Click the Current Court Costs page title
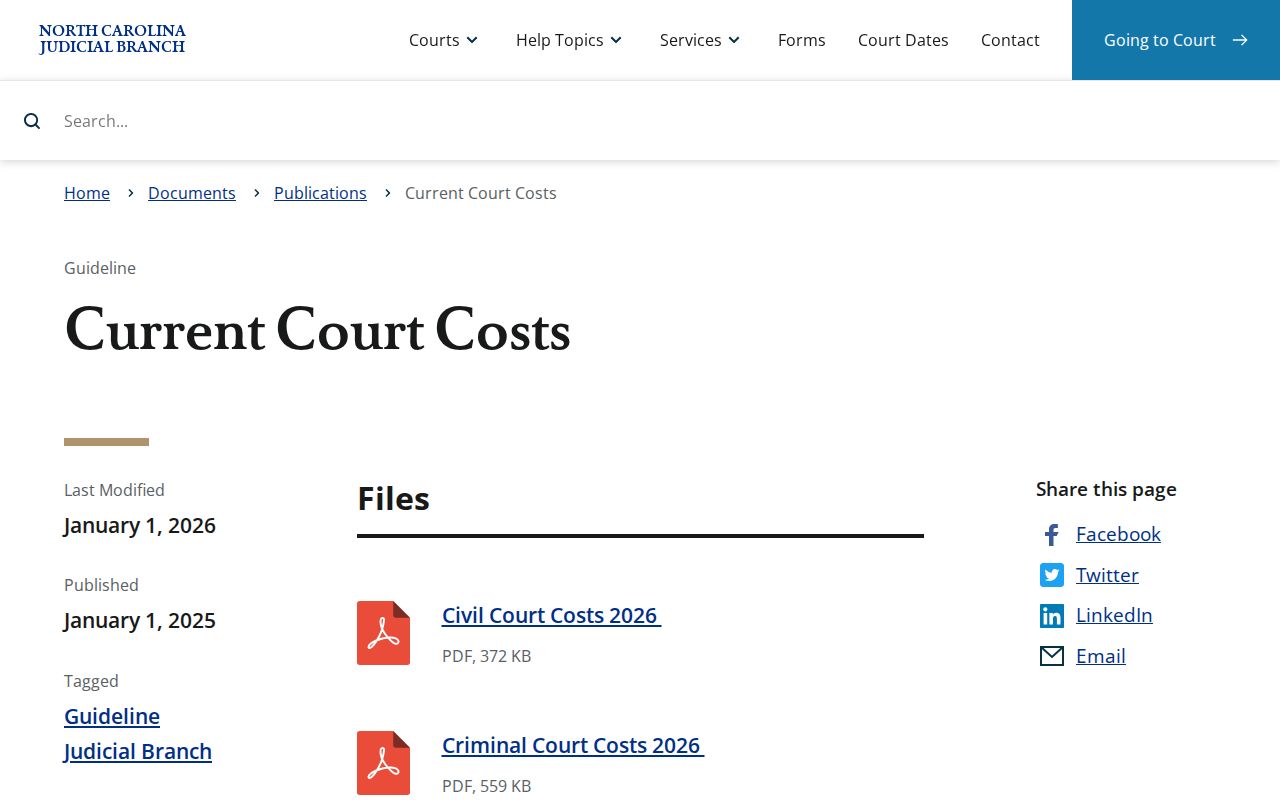The image size is (1280, 800). pos(318,330)
